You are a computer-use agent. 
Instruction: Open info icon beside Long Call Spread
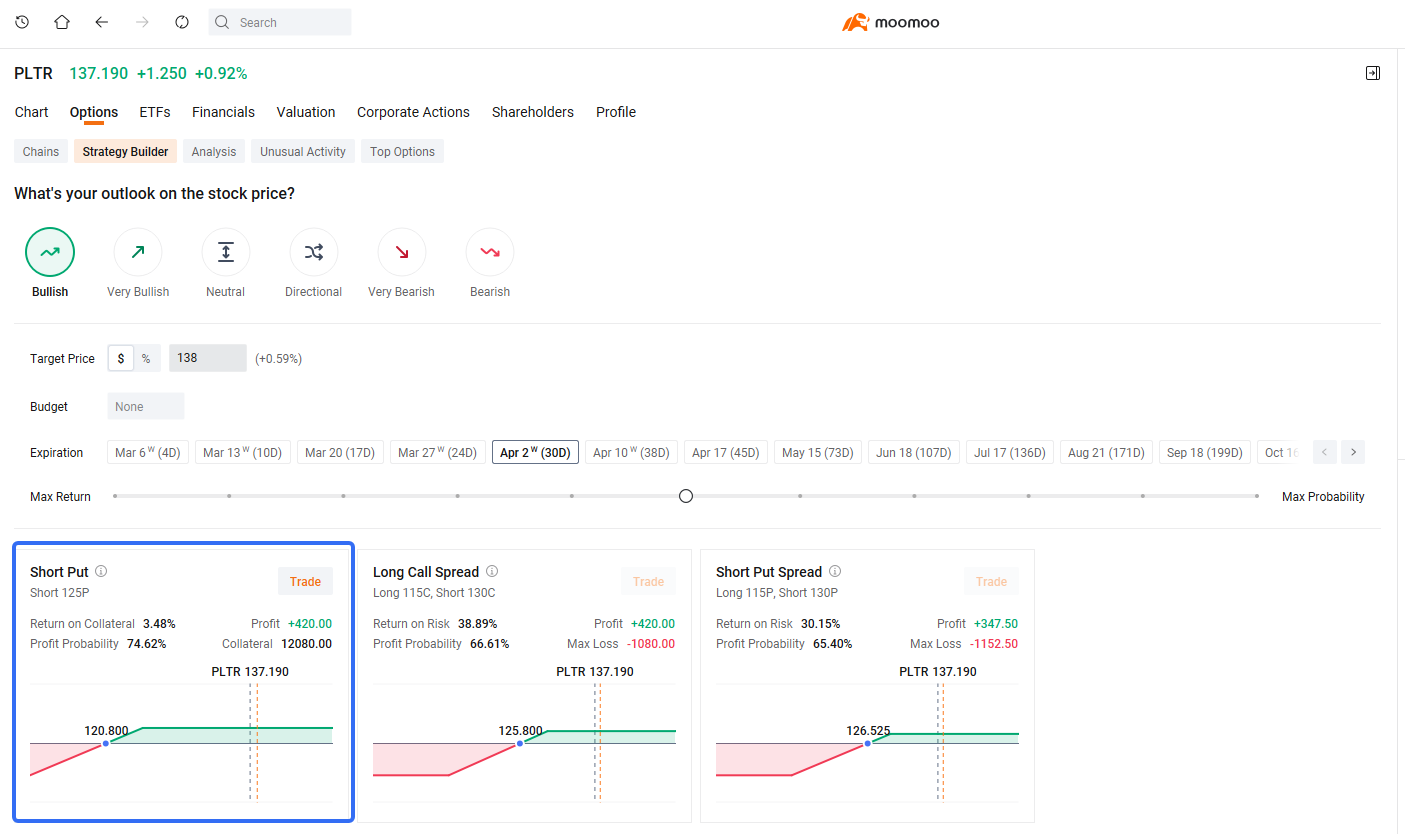coord(492,572)
